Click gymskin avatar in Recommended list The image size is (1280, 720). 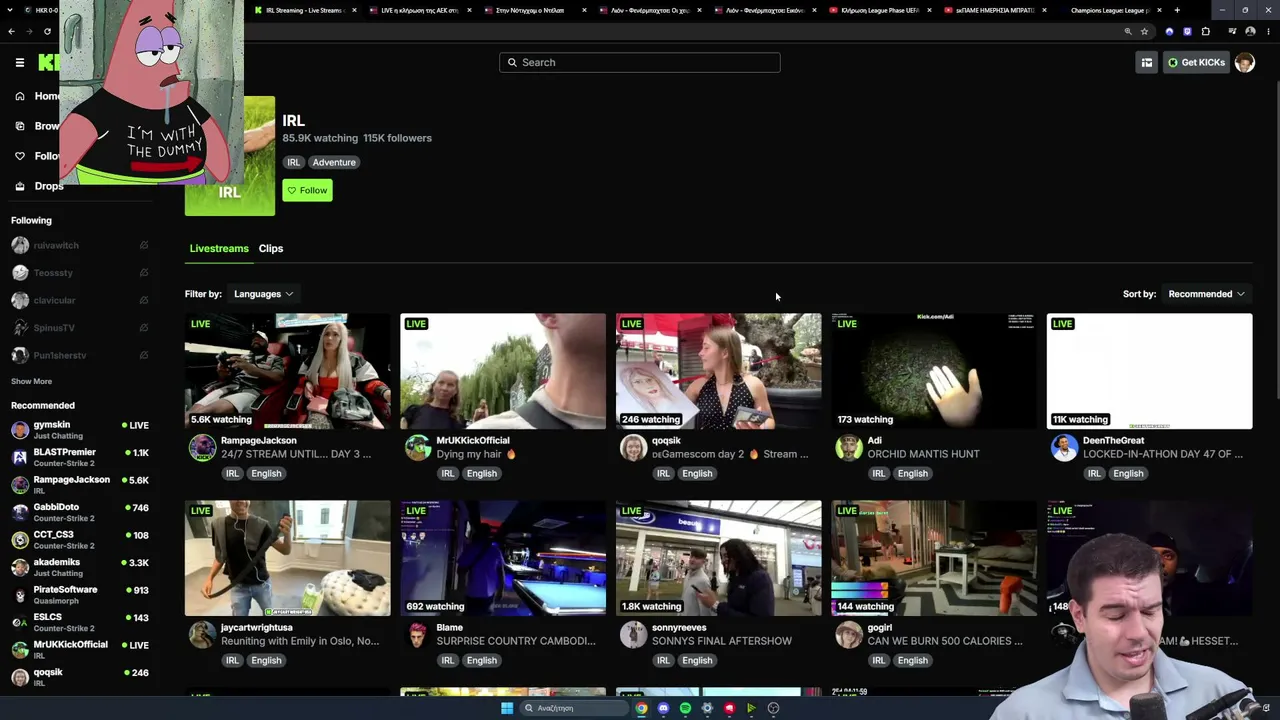(20, 430)
